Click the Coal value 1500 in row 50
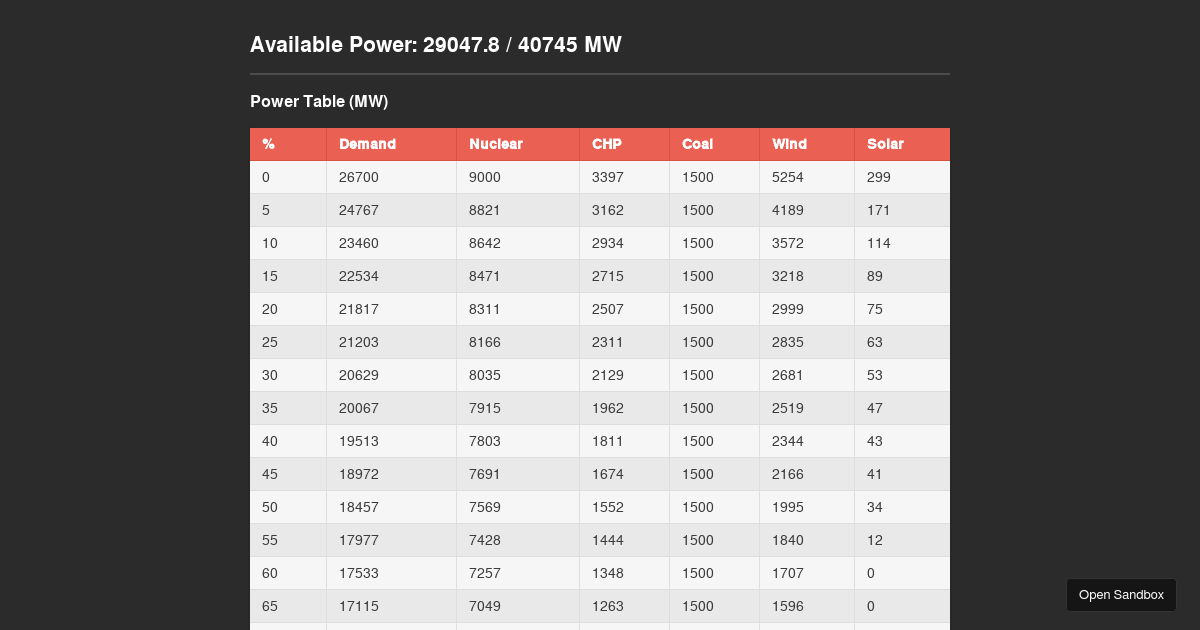 click(697, 507)
